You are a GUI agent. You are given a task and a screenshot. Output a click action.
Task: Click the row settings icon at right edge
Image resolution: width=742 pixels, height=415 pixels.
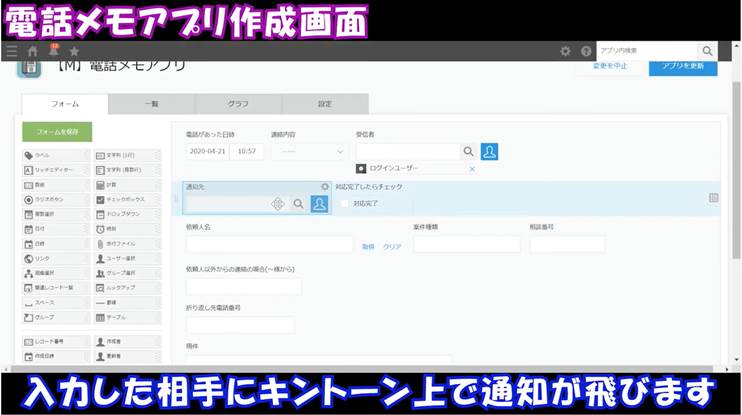point(714,198)
